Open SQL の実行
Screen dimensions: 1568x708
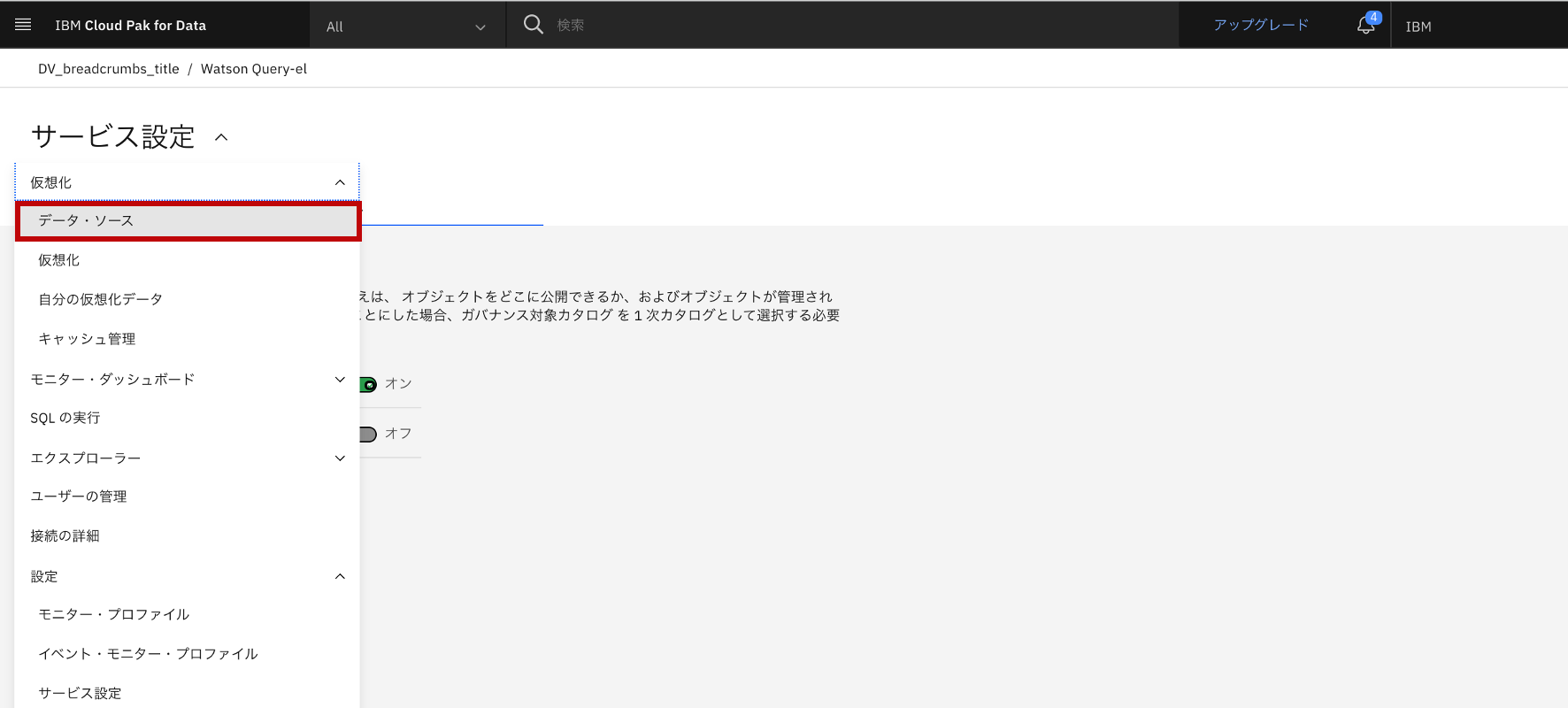187,418
